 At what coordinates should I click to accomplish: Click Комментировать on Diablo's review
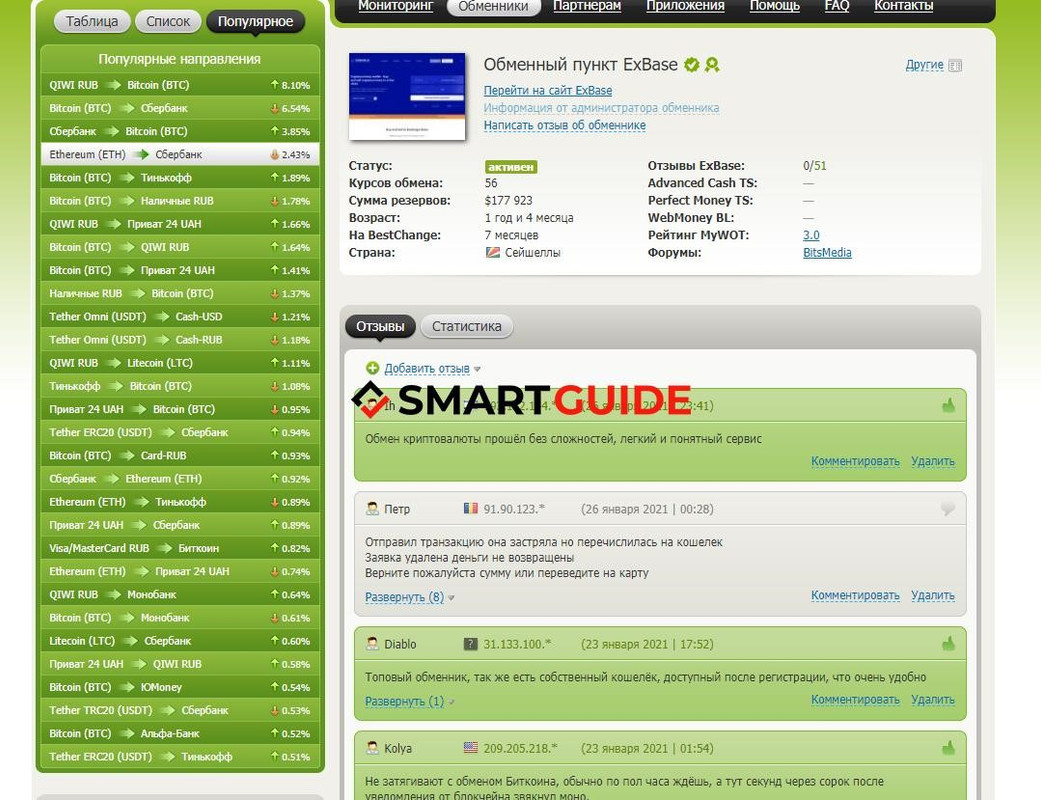(x=855, y=700)
